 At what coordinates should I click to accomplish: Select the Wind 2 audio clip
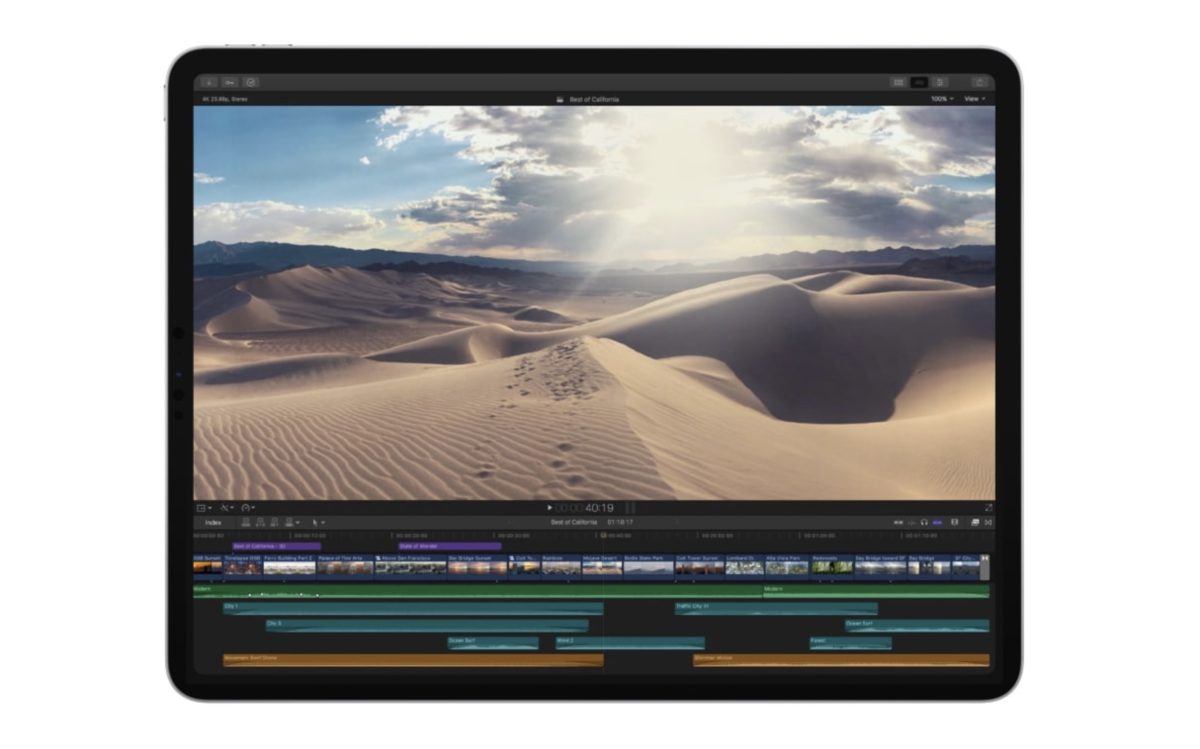[x=629, y=642]
